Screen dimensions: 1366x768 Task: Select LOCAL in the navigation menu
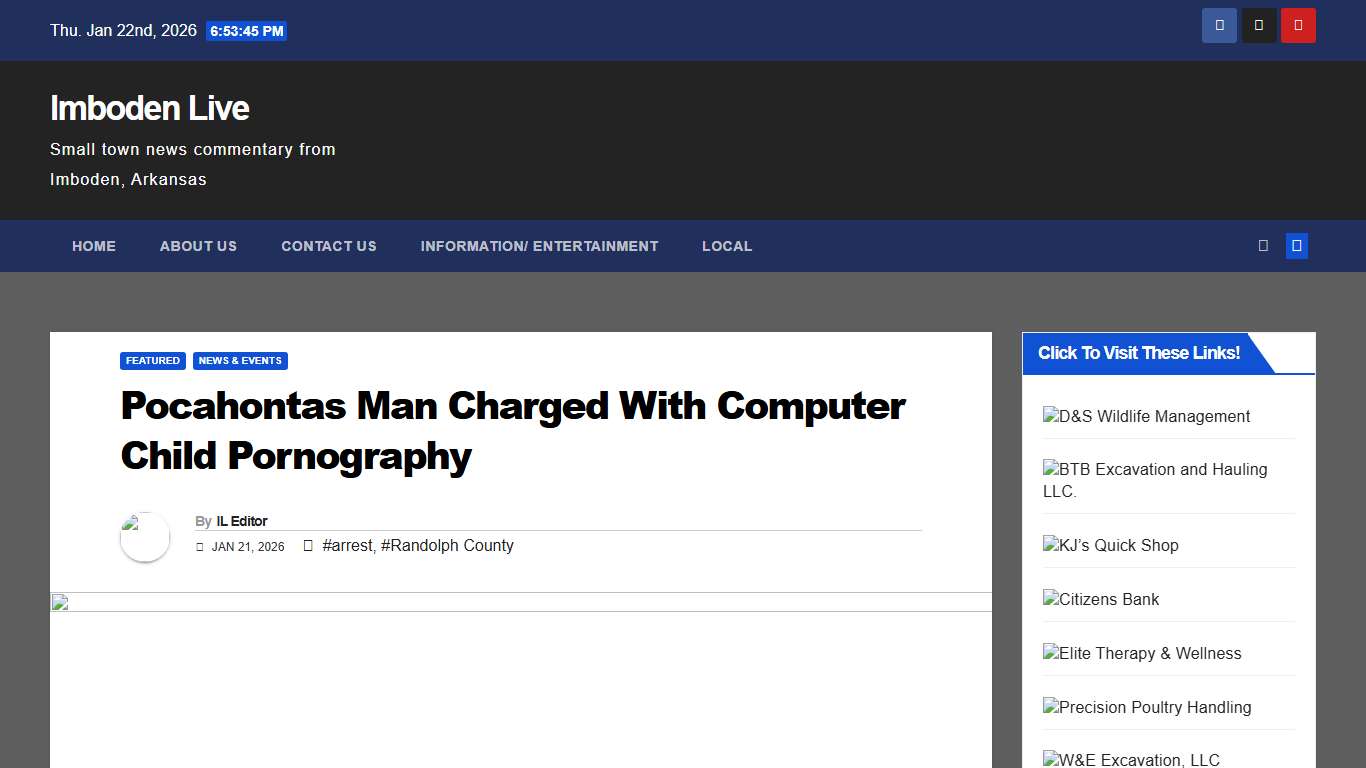click(727, 246)
